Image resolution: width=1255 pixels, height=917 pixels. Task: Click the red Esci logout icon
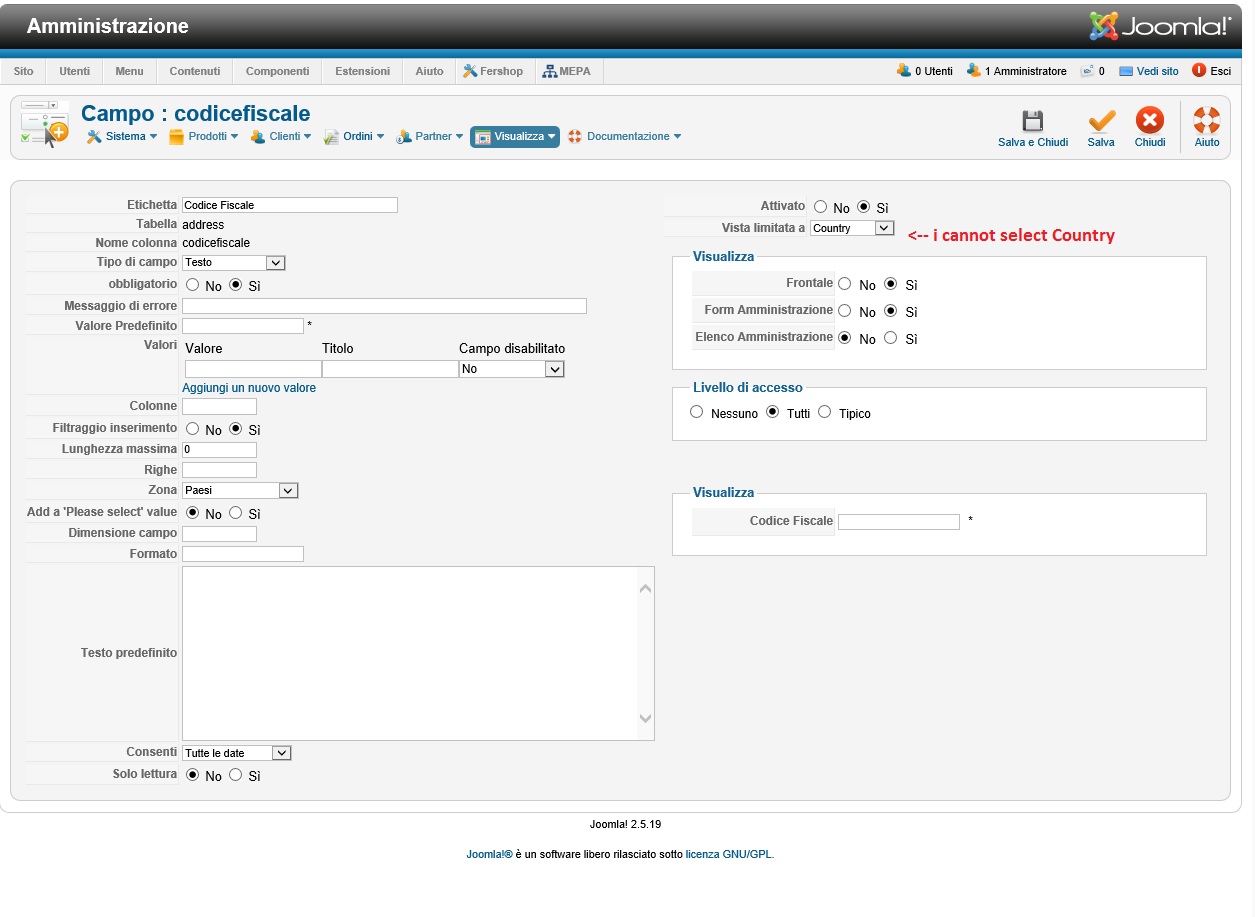[x=1199, y=71]
